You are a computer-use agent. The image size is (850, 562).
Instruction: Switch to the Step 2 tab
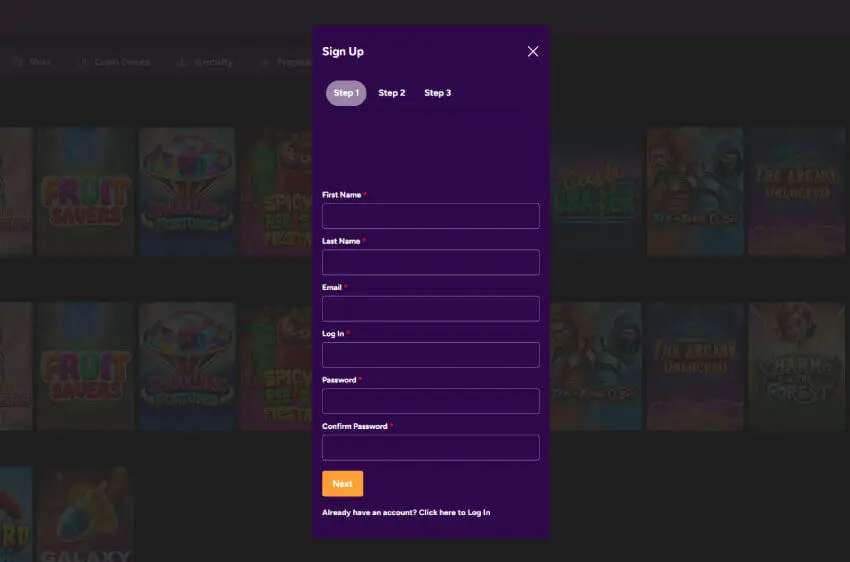tap(391, 93)
